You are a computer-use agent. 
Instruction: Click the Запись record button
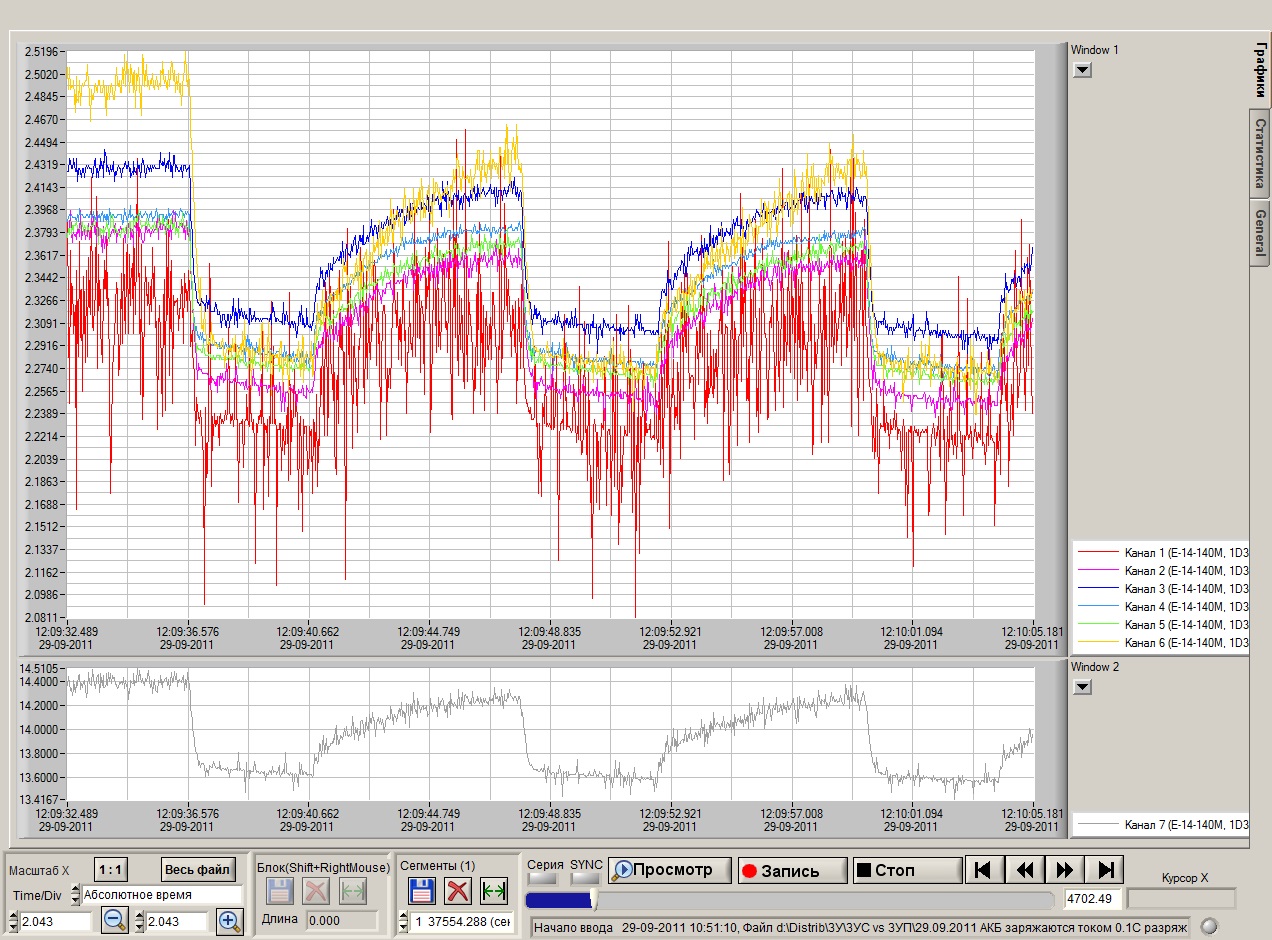793,870
